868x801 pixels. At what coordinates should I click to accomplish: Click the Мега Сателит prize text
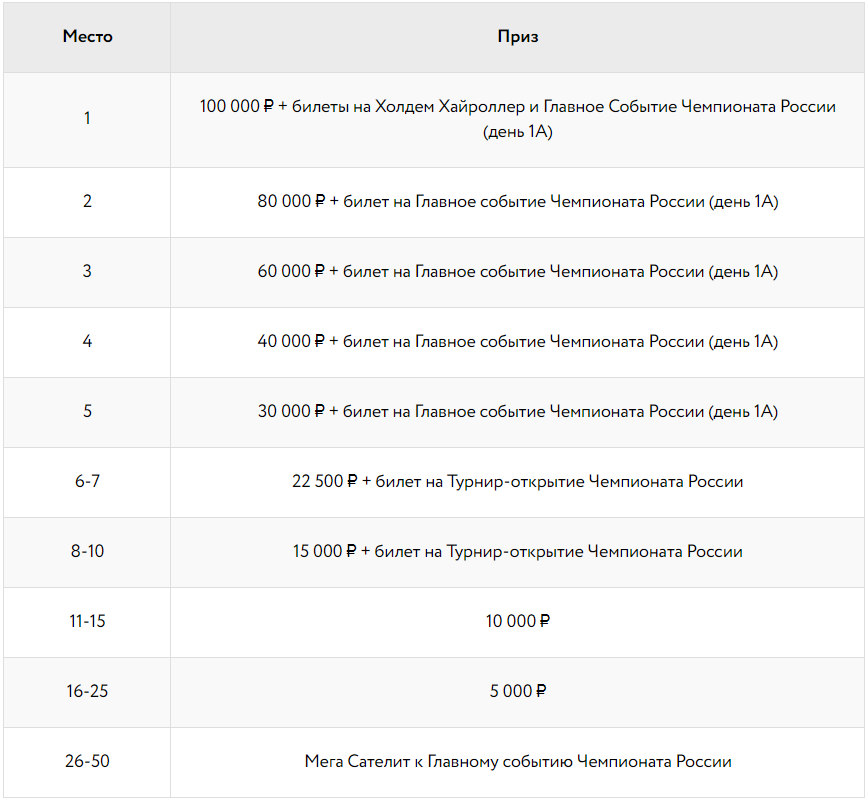click(518, 761)
